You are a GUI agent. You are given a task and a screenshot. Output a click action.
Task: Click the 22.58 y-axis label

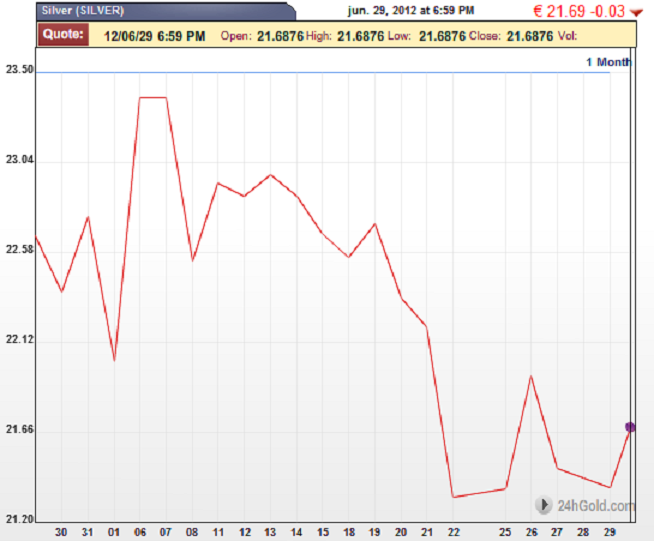(x=20, y=249)
